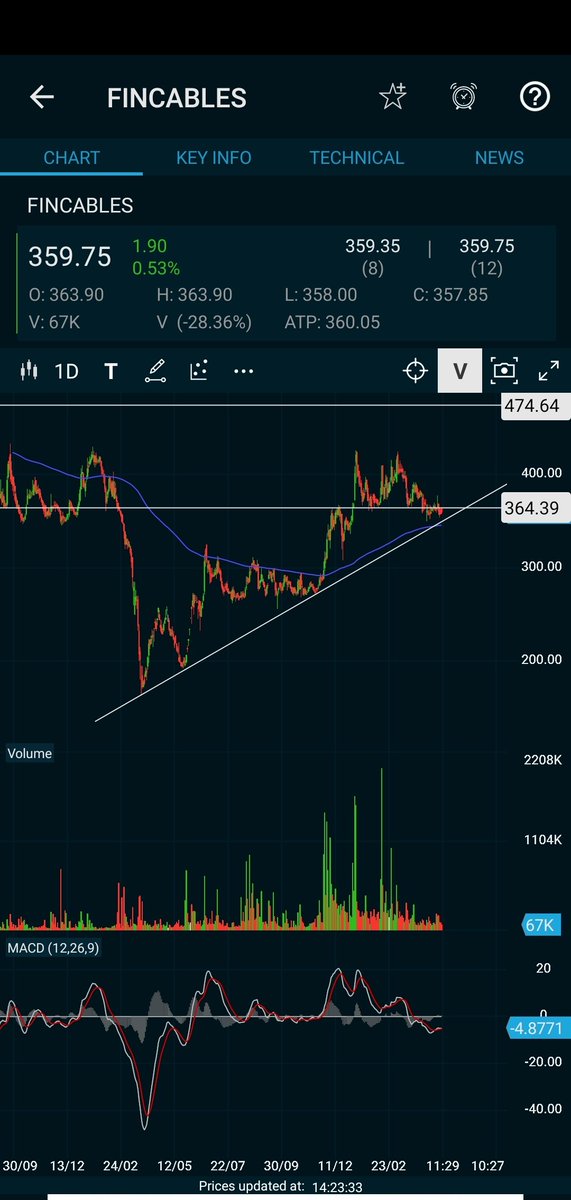Click the H: 363.90 high value

coord(195,295)
